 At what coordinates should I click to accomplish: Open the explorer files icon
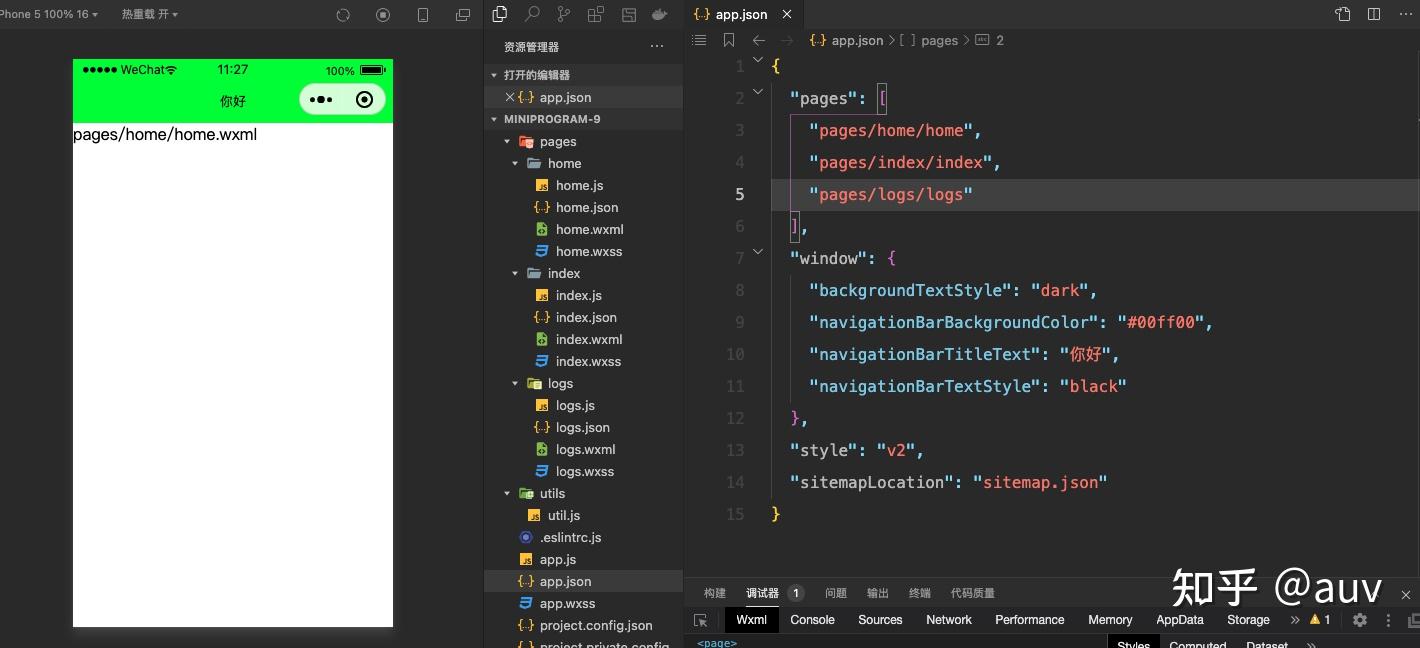tap(500, 14)
